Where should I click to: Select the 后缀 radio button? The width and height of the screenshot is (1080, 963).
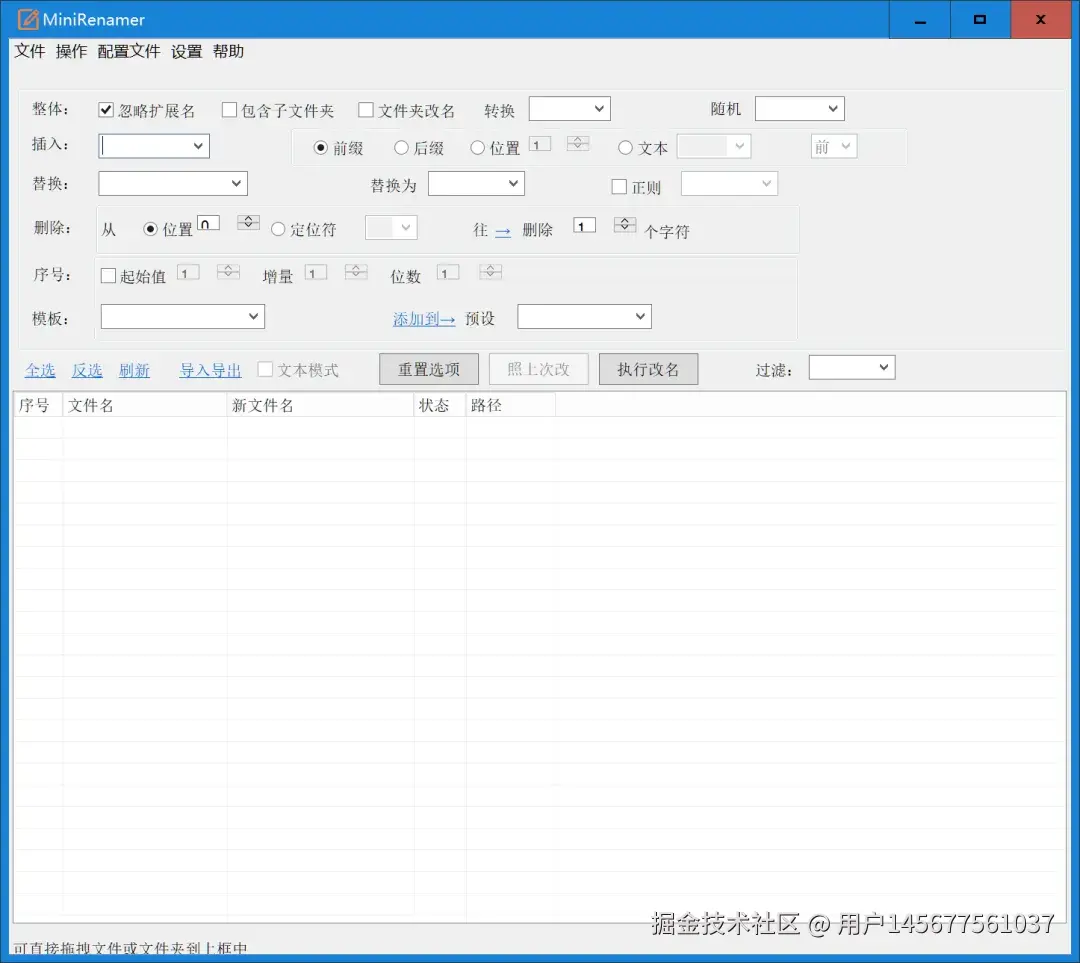click(x=401, y=147)
